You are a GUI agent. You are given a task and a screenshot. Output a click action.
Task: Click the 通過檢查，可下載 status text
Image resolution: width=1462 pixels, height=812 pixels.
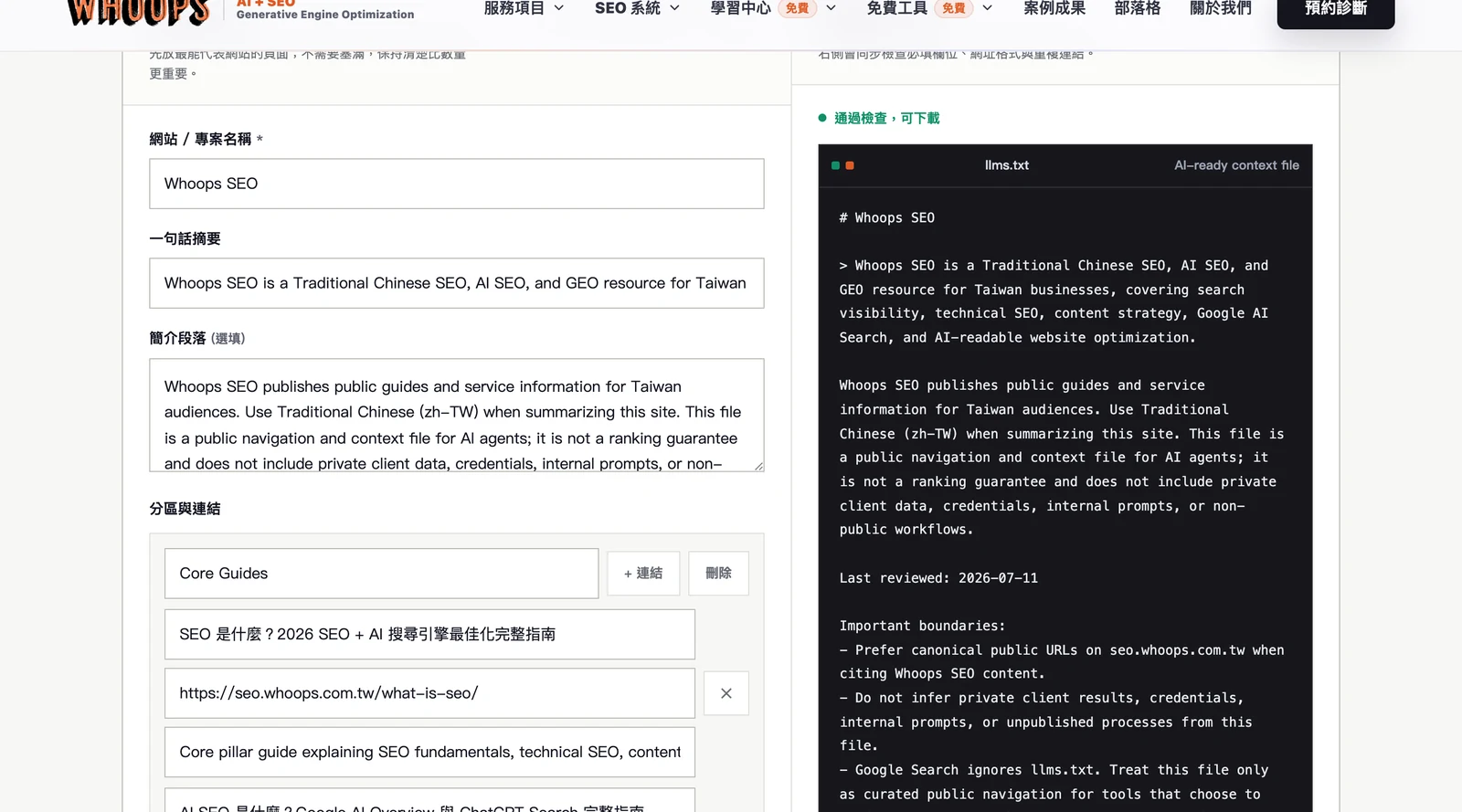click(886, 118)
